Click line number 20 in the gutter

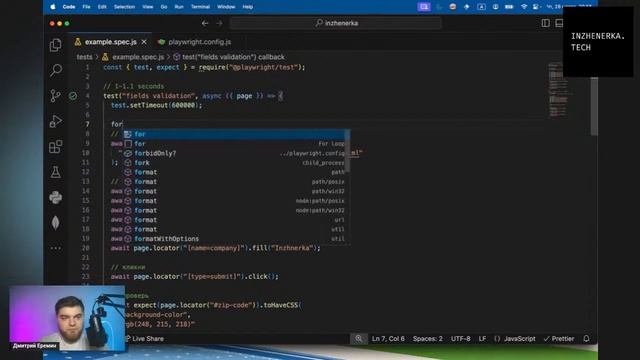(x=85, y=248)
